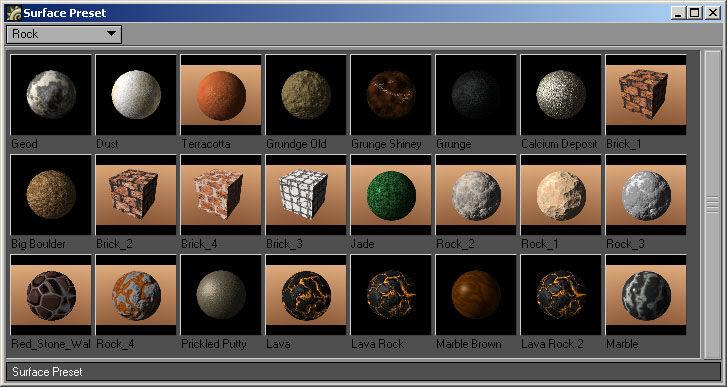Select the Geod surface preset thumbnail
Image resolution: width=727 pixels, height=387 pixels.
pyautogui.click(x=51, y=95)
